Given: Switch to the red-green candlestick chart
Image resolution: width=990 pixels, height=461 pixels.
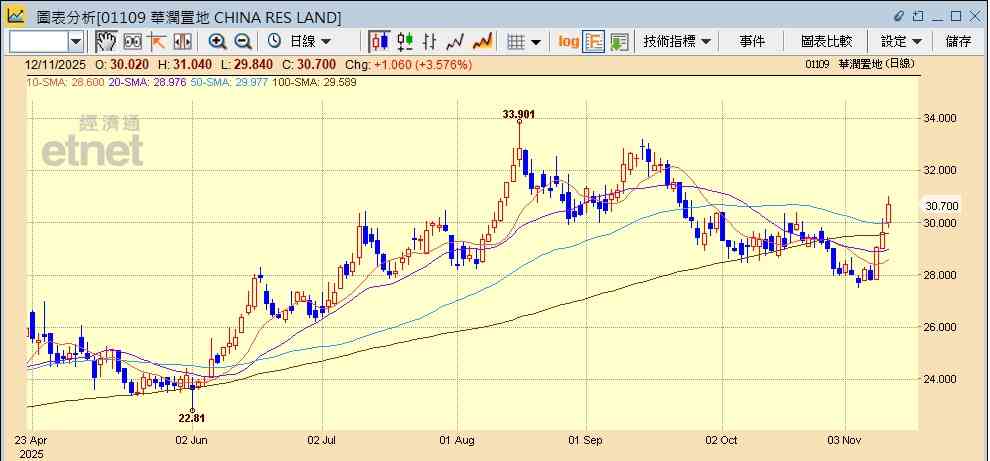Looking at the screenshot, I should [x=405, y=42].
